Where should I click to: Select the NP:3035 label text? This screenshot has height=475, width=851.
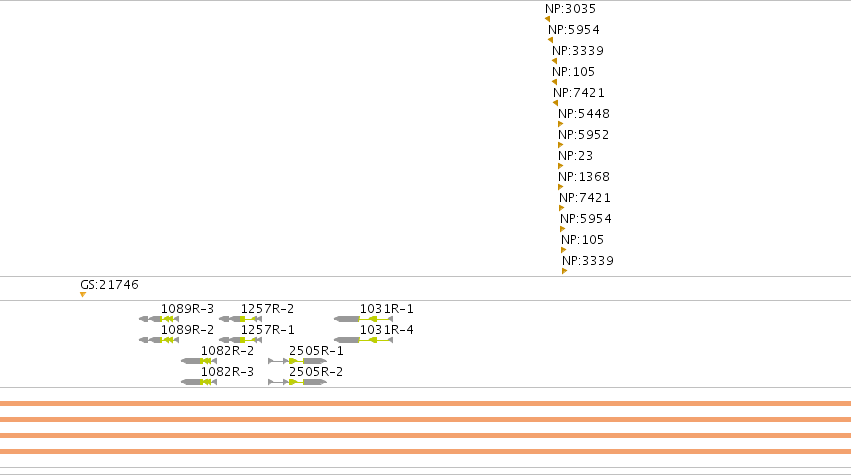tap(570, 9)
